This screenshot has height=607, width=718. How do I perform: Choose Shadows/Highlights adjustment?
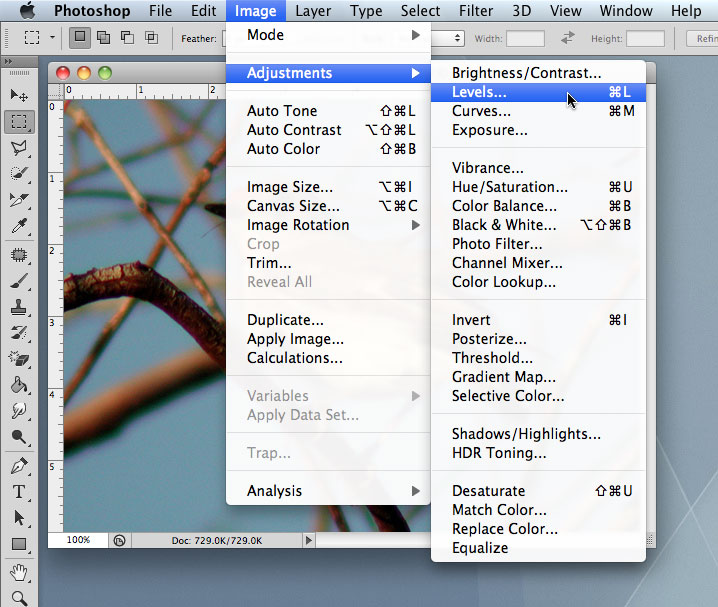point(538,434)
